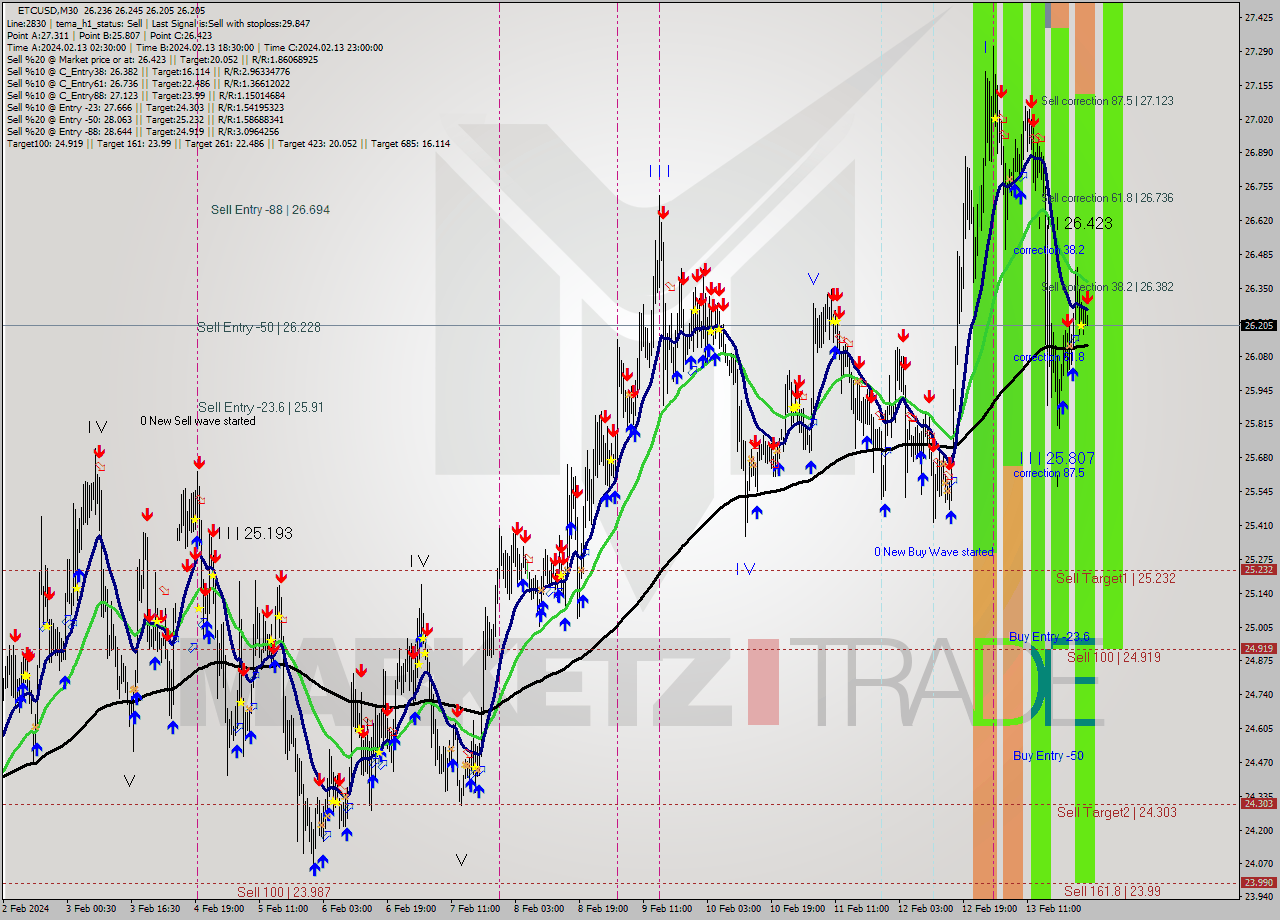Click the 'I I I 25.807' wave label

(1057, 458)
